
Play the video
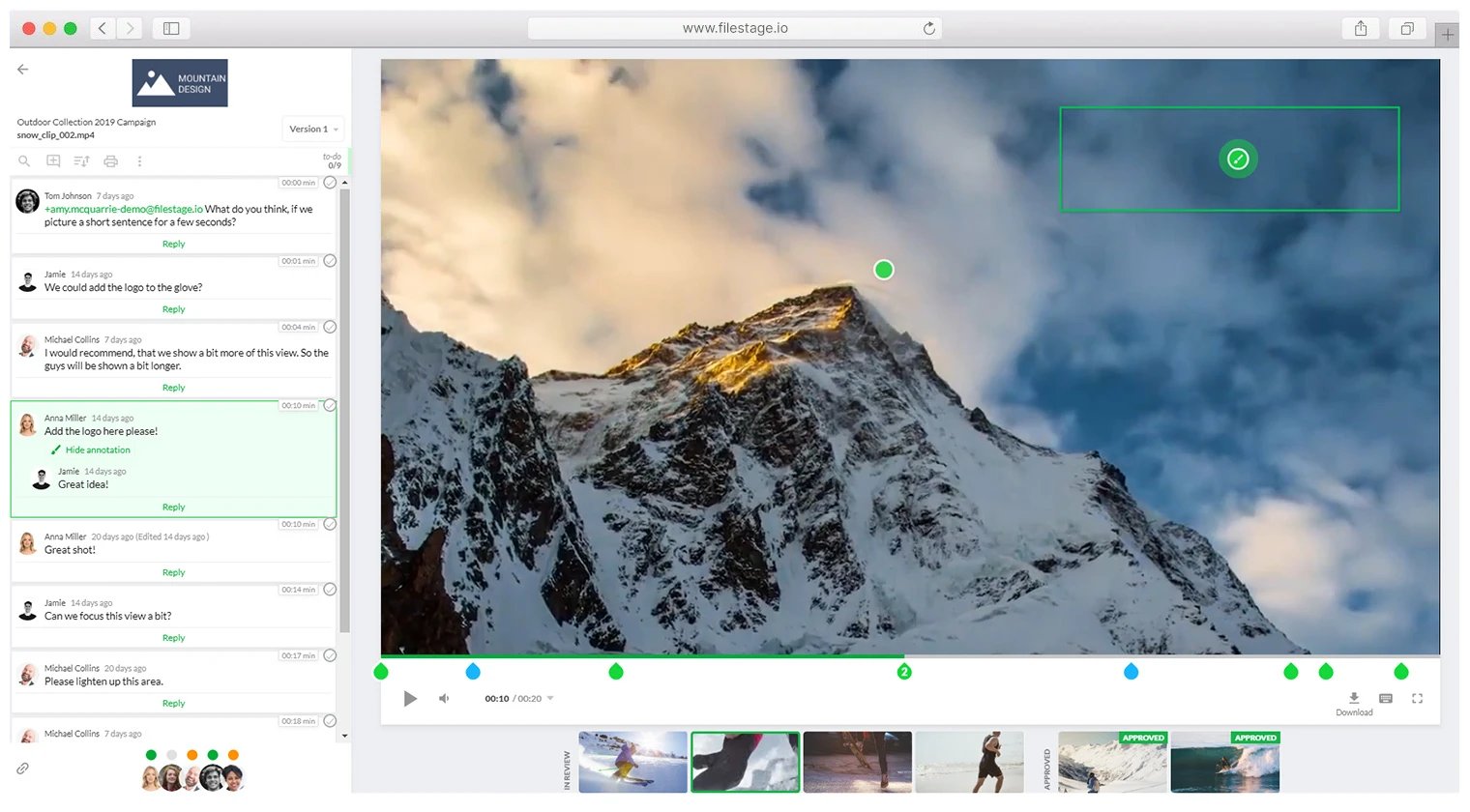coord(410,699)
